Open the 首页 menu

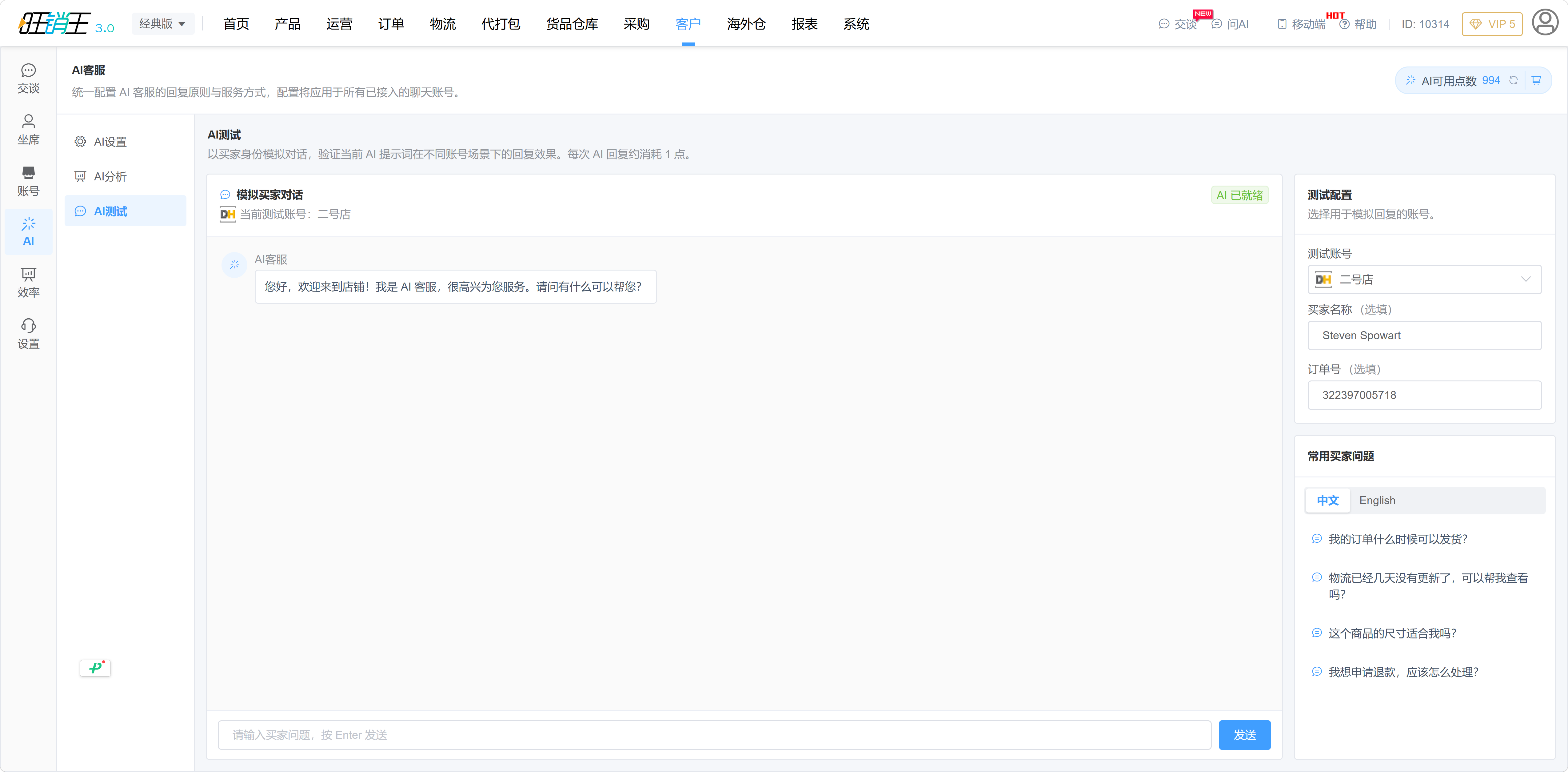236,24
